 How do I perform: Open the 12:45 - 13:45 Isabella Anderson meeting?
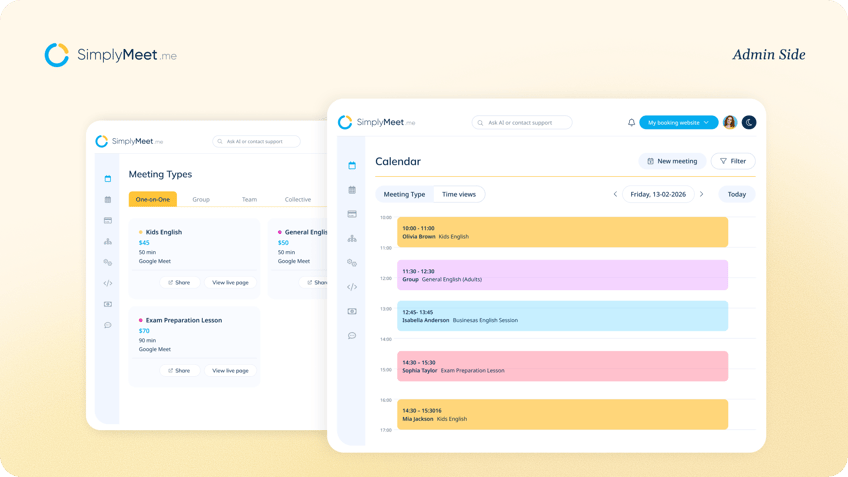[562, 316]
